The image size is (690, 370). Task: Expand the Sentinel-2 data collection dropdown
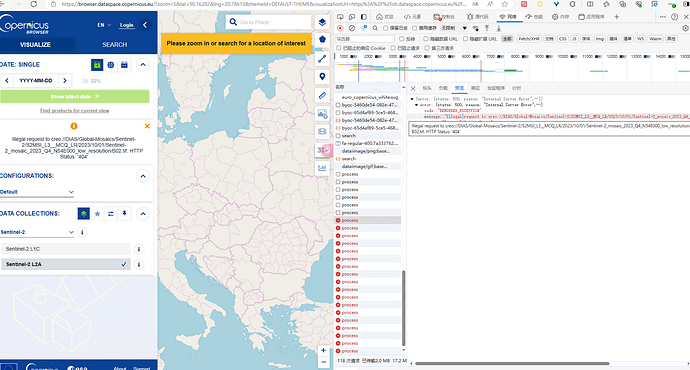click(x=37, y=232)
